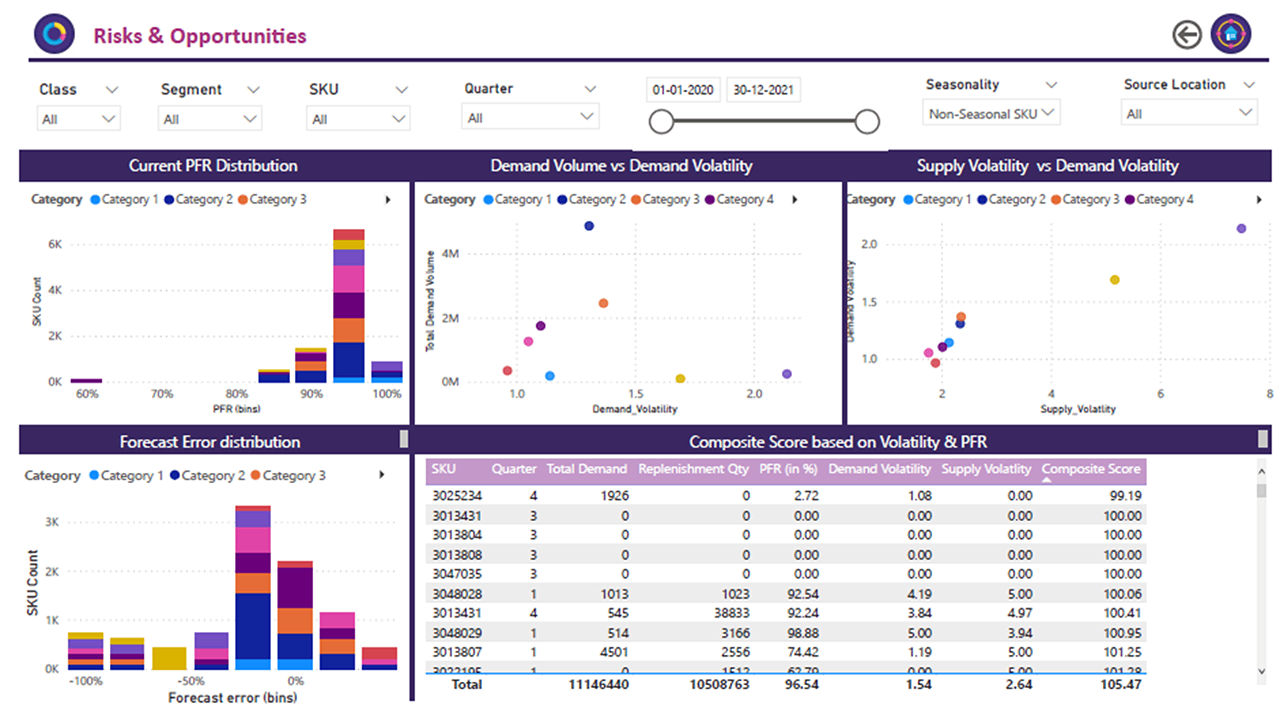Sort table by Demand Volatility column header
Viewport: 1280px width, 720px height.
(880, 469)
